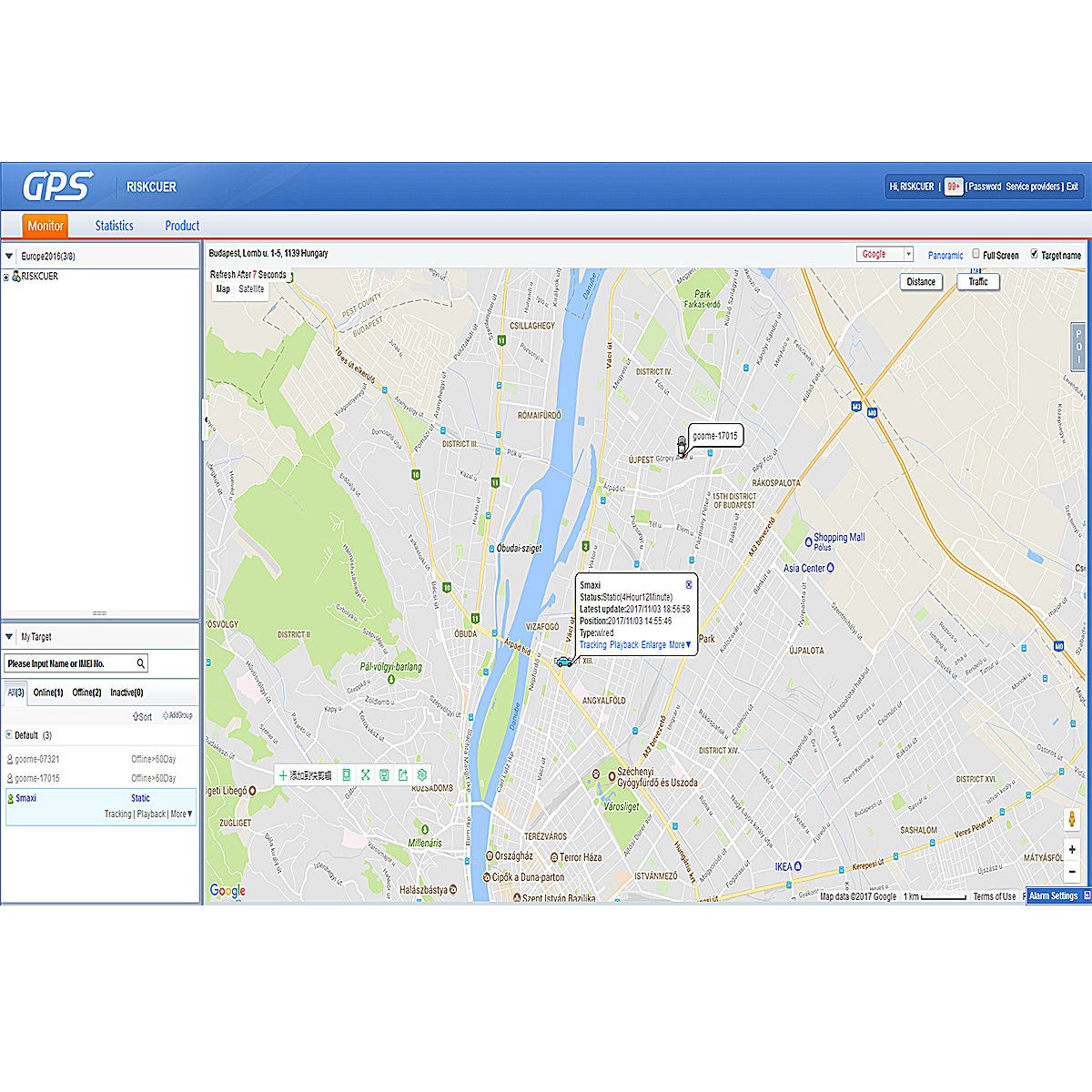Open the Google map provider dropdown
Viewport: 1092px width, 1092px height.
(x=885, y=254)
